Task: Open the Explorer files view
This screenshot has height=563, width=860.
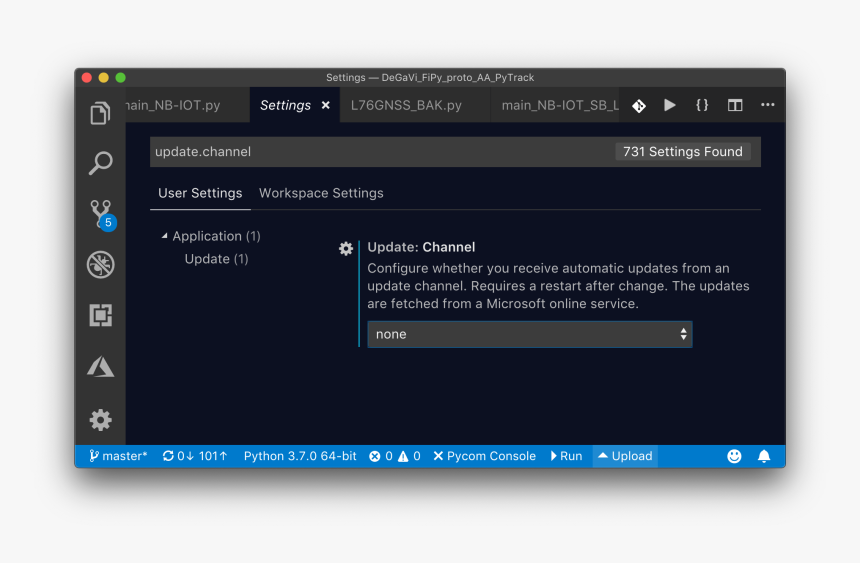Action: [x=100, y=113]
